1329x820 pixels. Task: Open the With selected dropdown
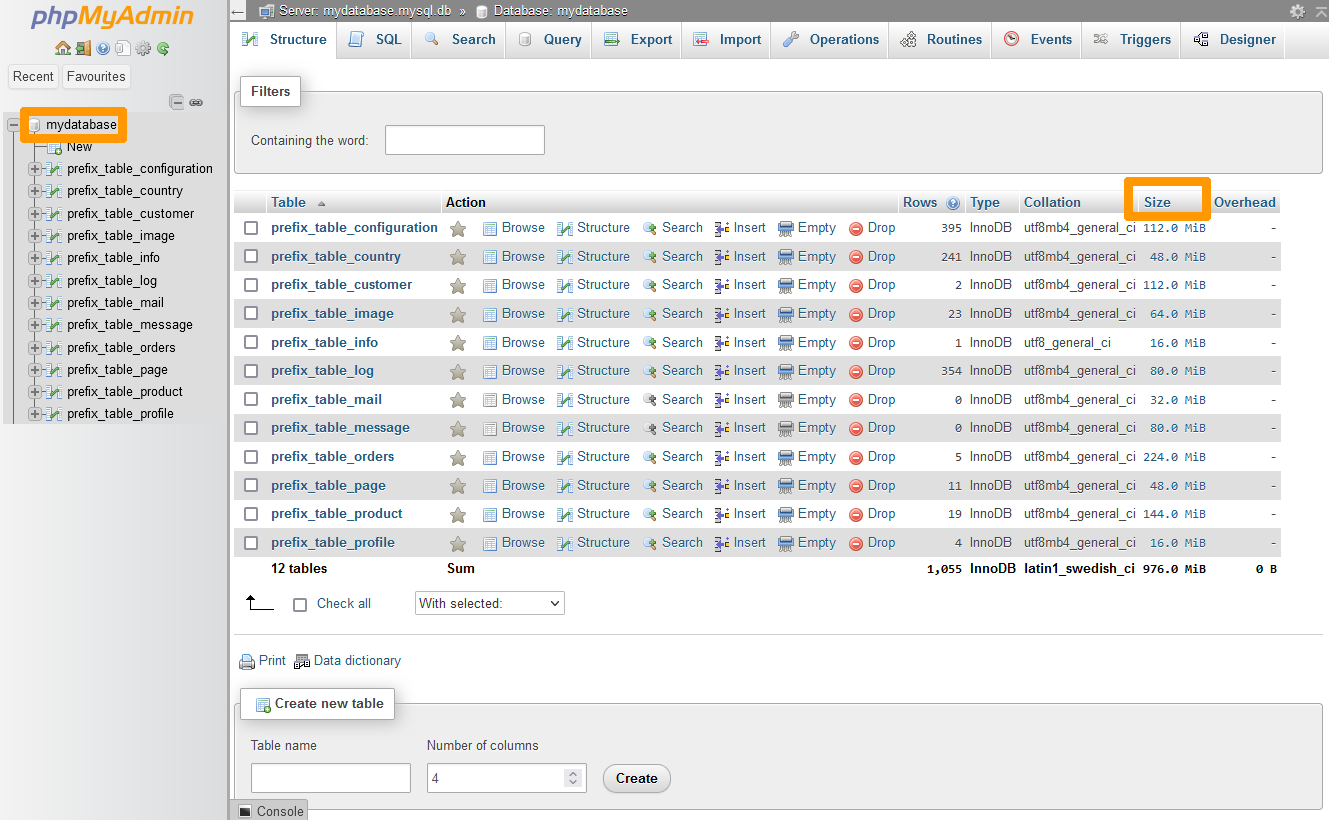pyautogui.click(x=489, y=603)
